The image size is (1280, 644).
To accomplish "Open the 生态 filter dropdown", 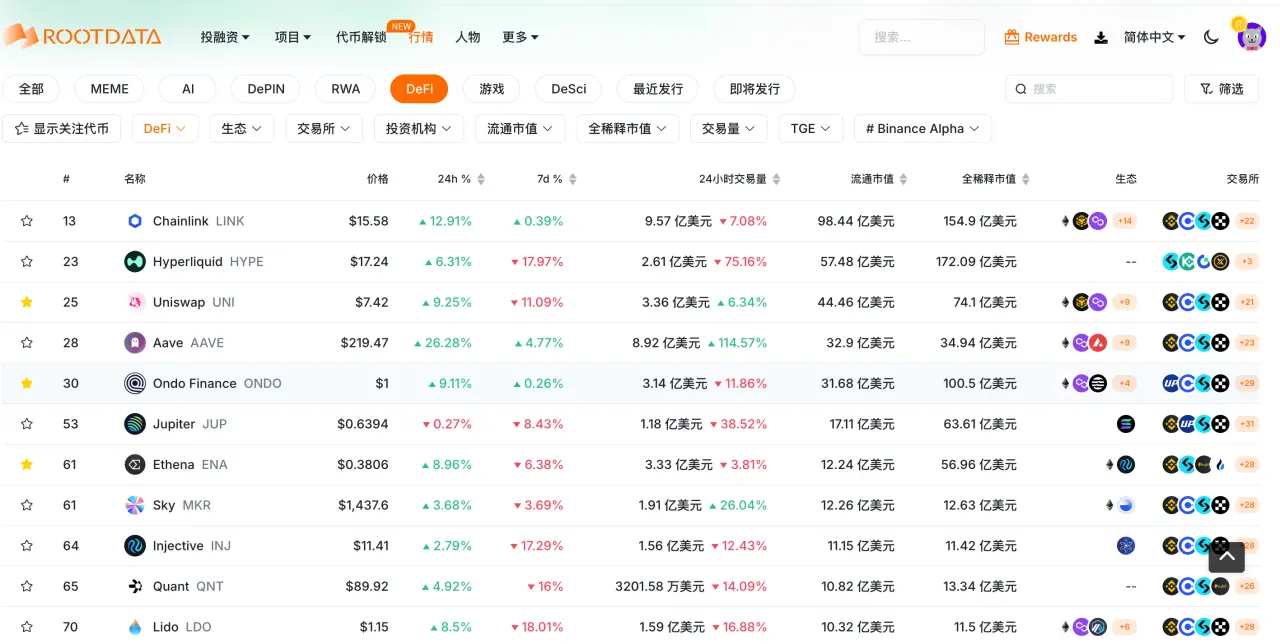I will tap(241, 129).
